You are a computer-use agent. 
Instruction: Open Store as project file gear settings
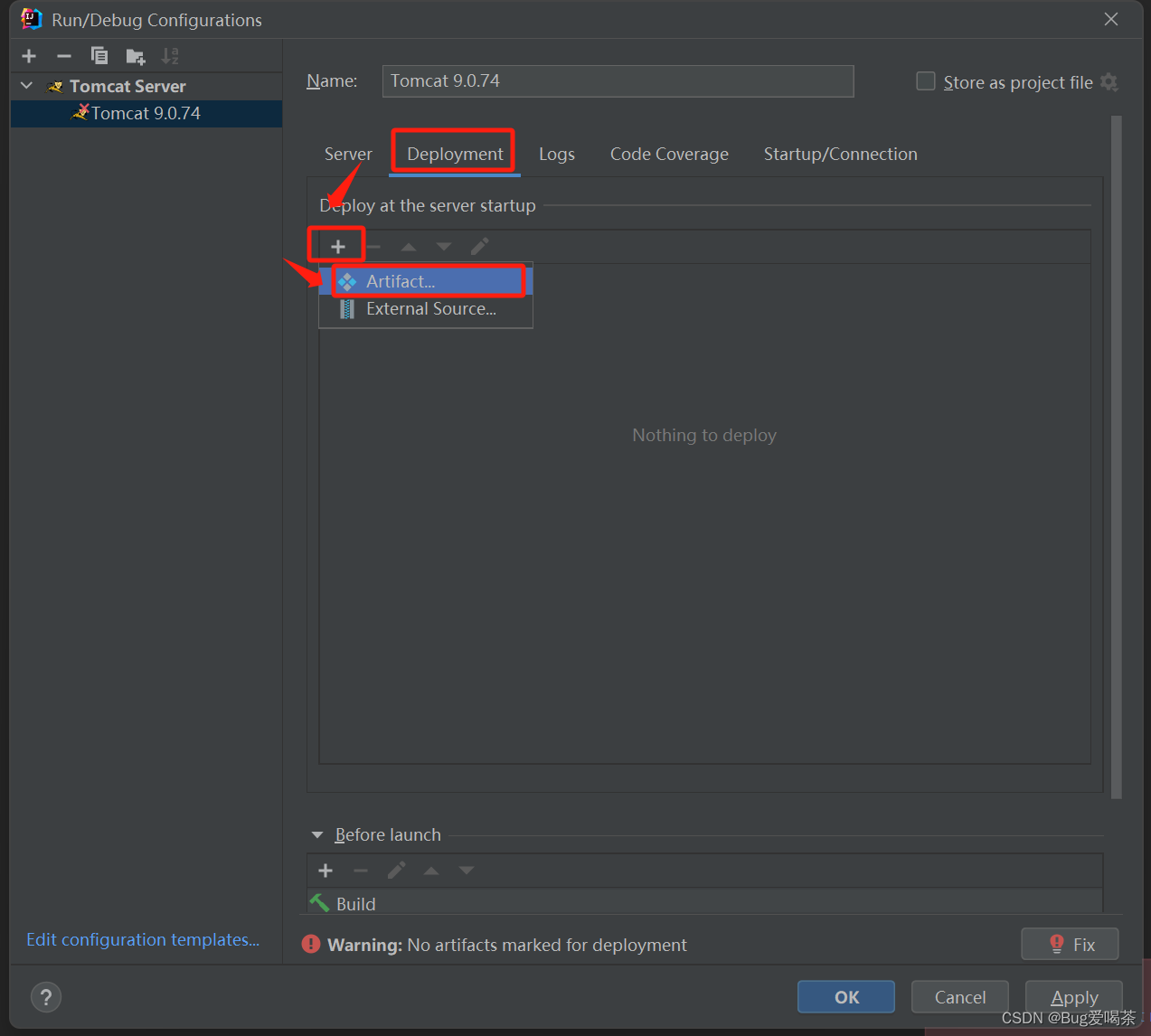coord(1109,82)
